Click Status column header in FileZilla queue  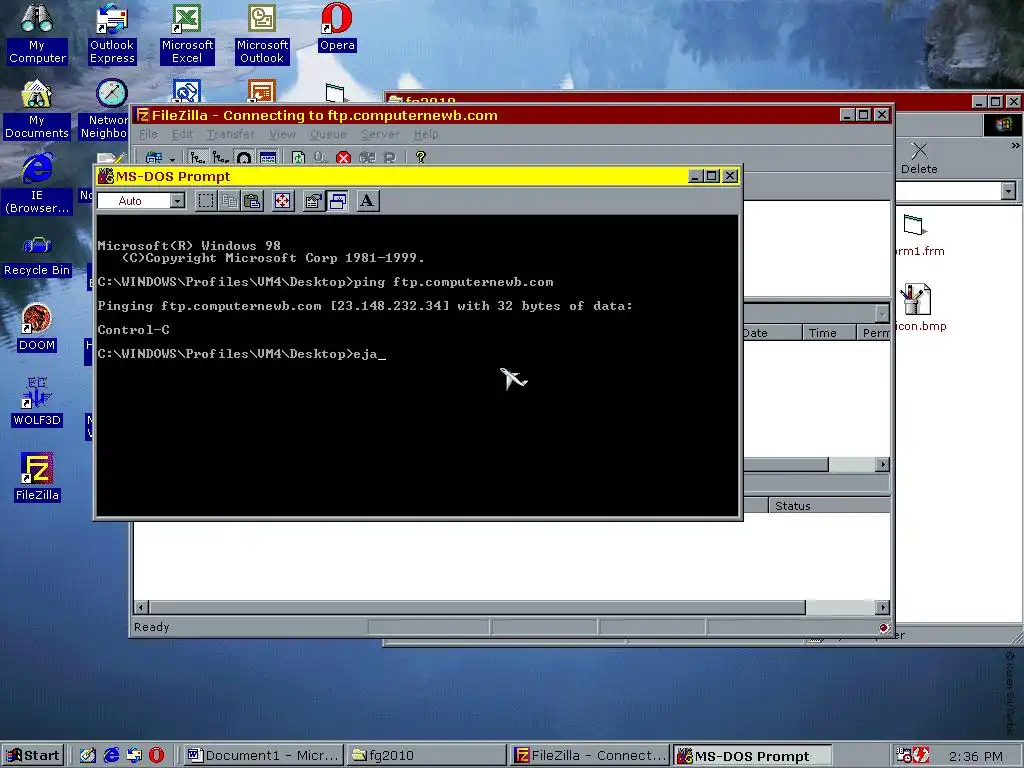pos(829,505)
